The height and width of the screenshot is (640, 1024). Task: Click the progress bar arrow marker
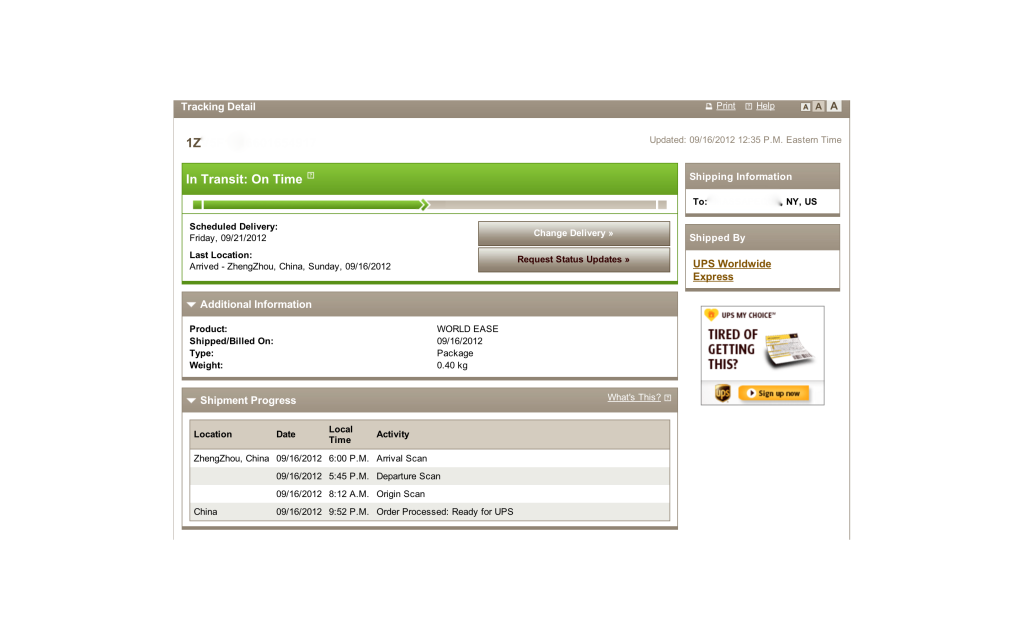click(x=425, y=205)
